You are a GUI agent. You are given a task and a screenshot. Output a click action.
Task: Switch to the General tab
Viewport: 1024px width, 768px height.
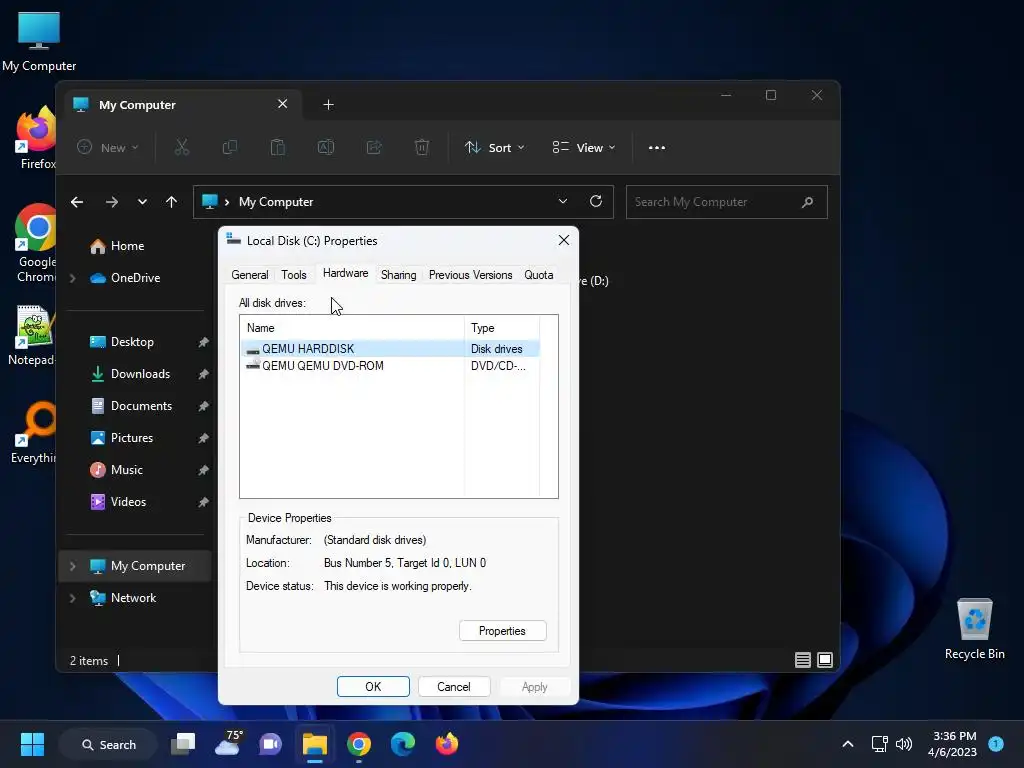(x=249, y=275)
